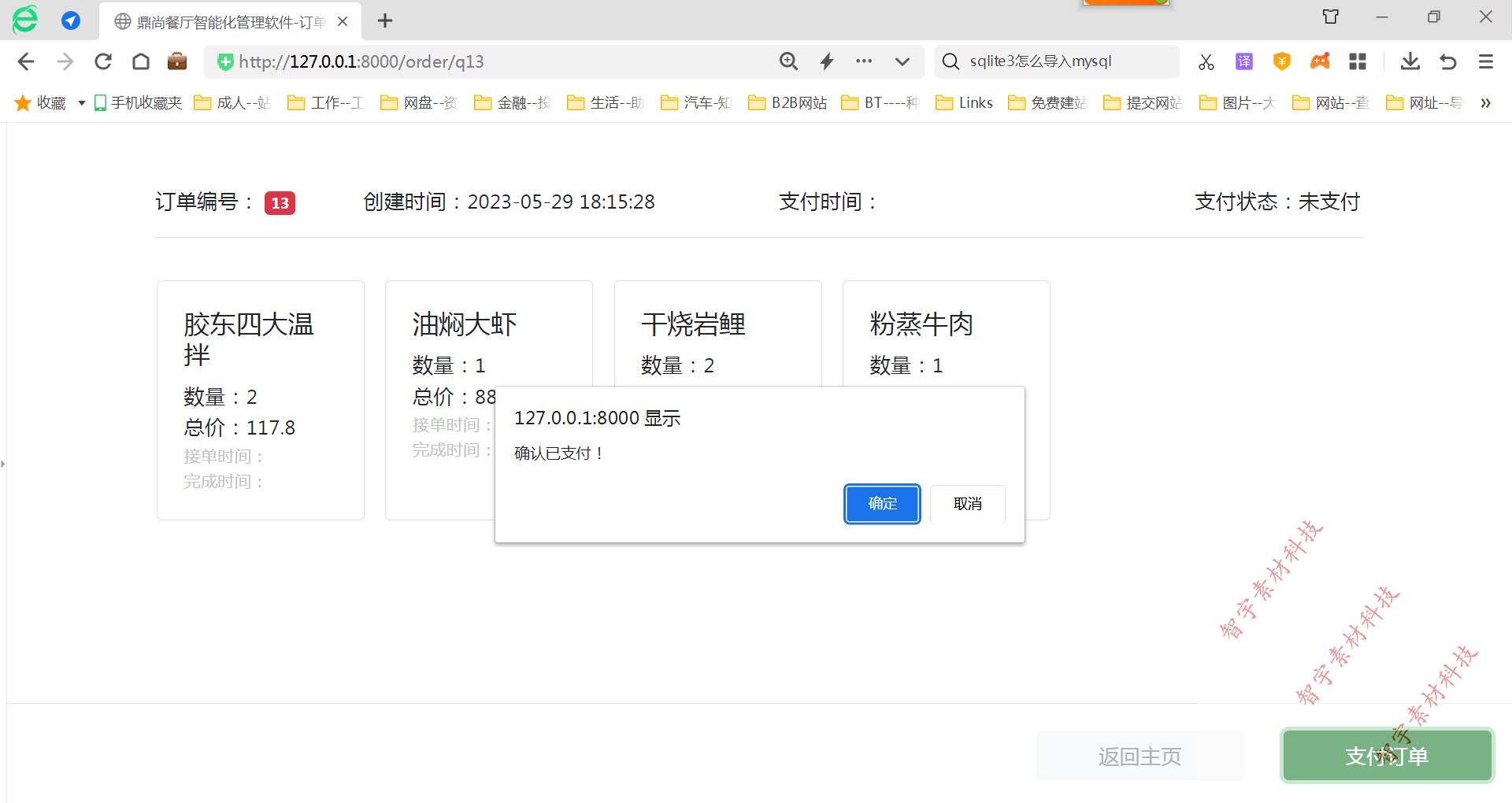Image resolution: width=1512 pixels, height=803 pixels.
Task: Reload the page with refresh icon
Action: click(x=103, y=61)
